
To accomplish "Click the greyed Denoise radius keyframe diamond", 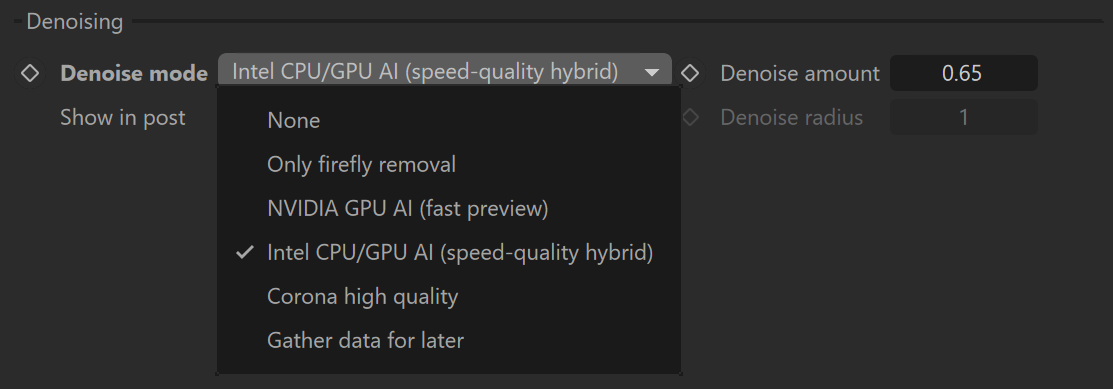I will point(690,117).
